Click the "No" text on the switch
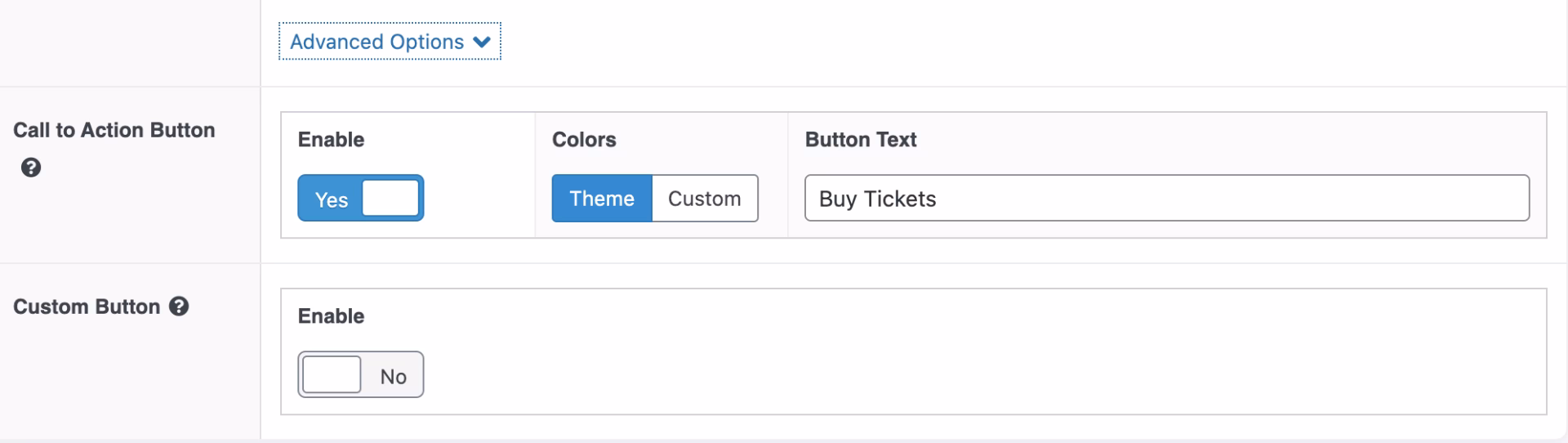Viewport: 1568px width, 443px height. 393,376
